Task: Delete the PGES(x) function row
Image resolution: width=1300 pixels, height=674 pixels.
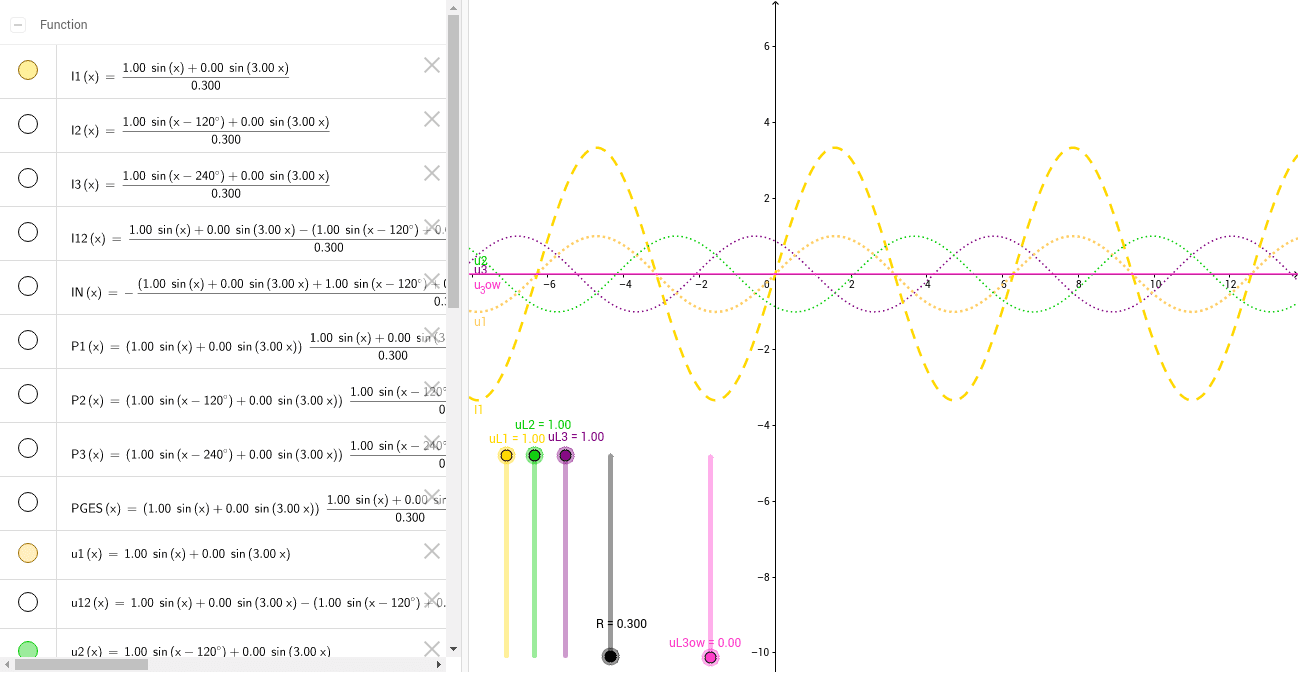Action: tap(432, 497)
